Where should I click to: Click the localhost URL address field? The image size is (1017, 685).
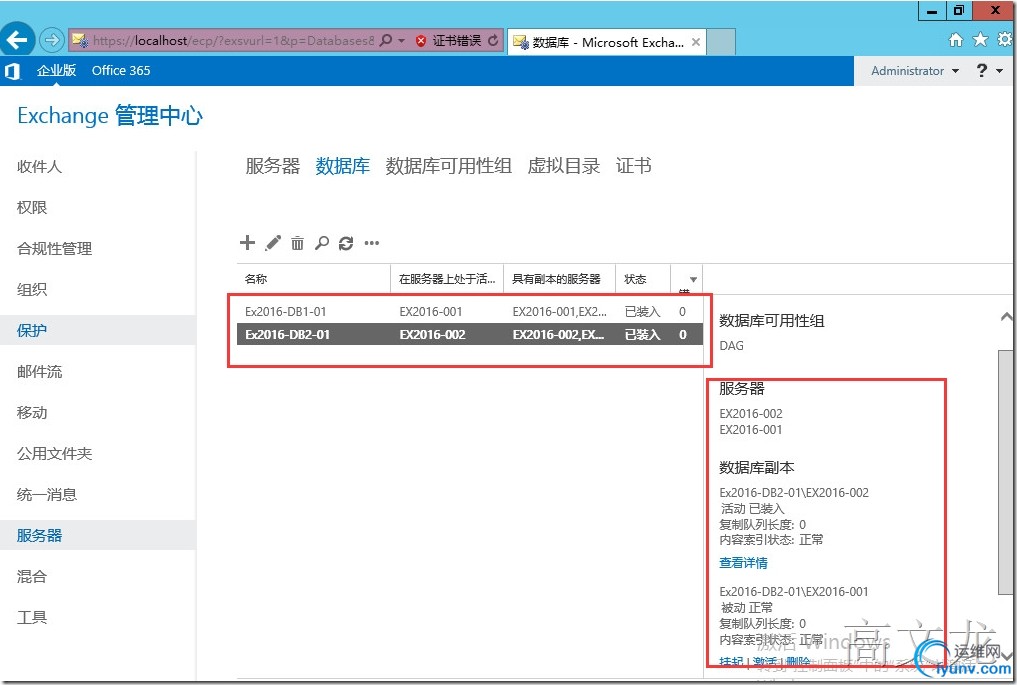[232, 40]
